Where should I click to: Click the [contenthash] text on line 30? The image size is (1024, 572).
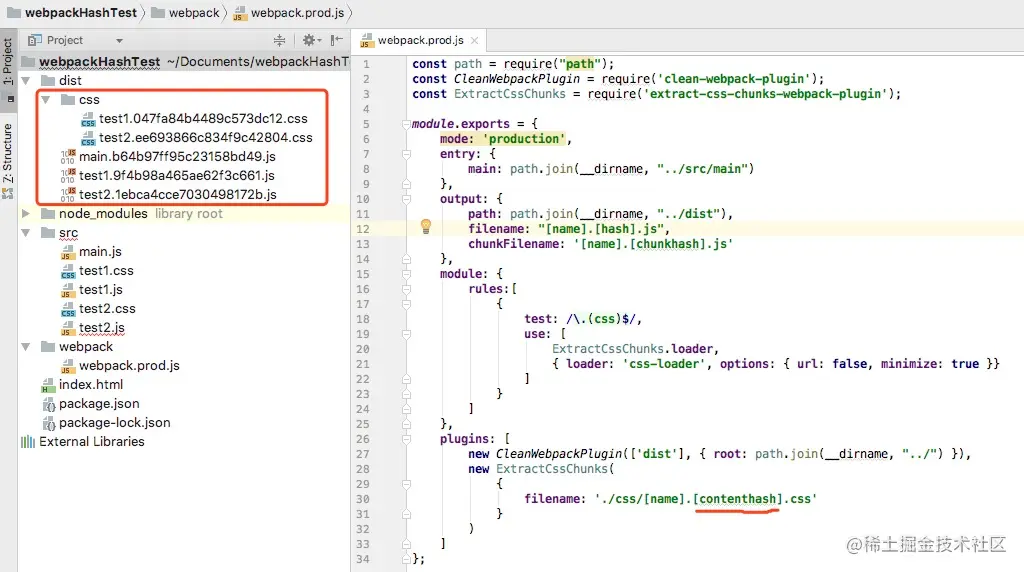(737, 499)
